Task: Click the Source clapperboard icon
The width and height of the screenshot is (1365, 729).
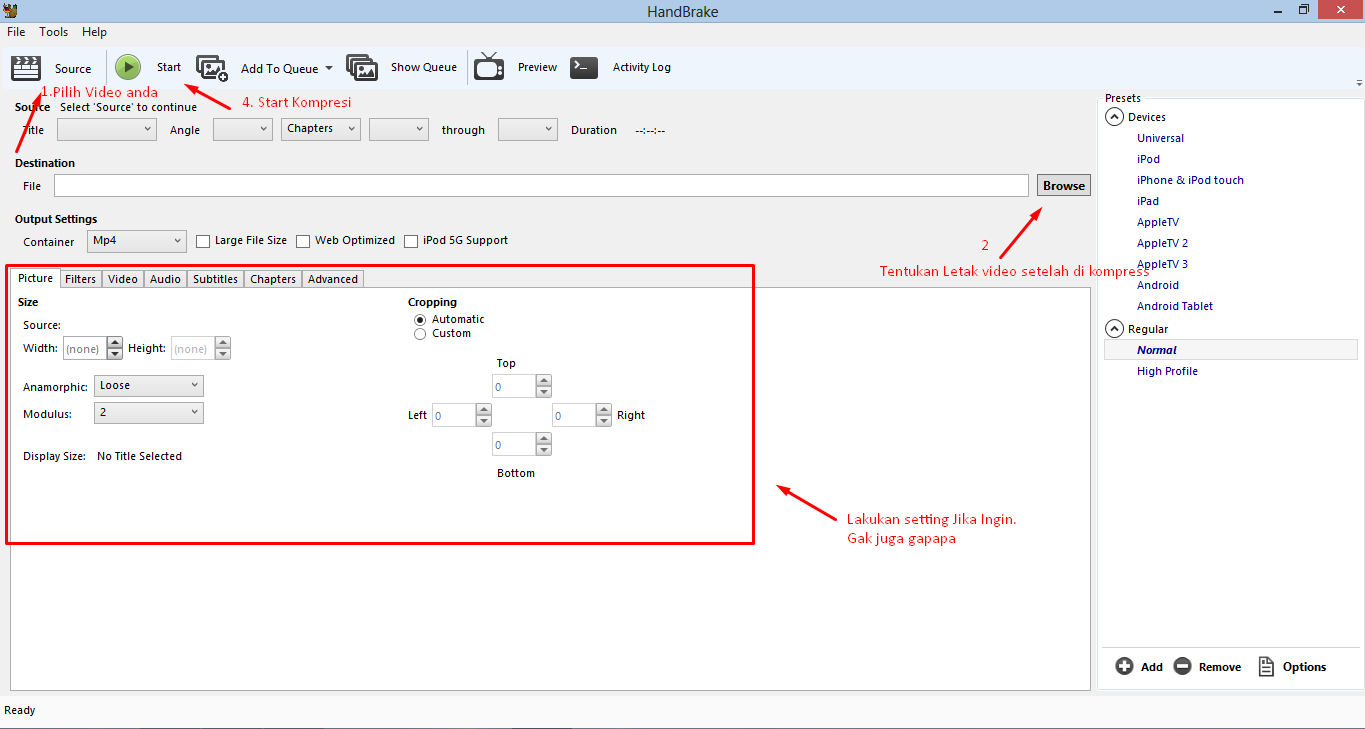Action: tap(26, 68)
